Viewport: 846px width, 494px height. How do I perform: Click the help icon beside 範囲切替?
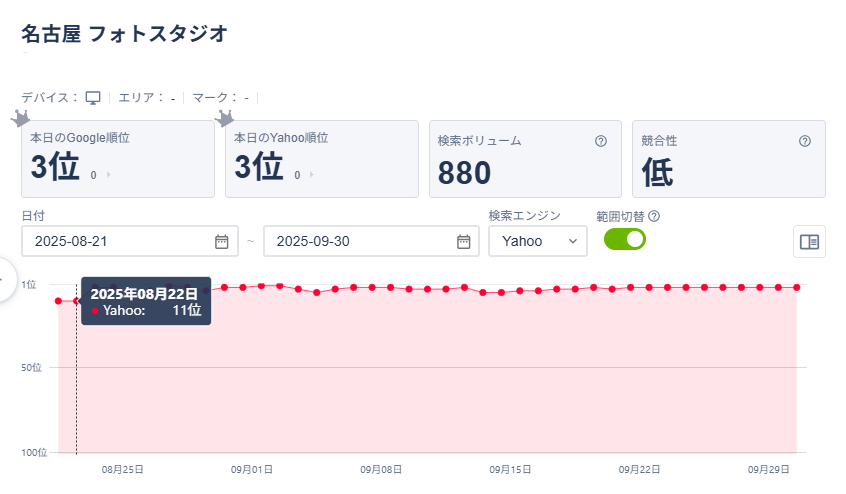655,216
